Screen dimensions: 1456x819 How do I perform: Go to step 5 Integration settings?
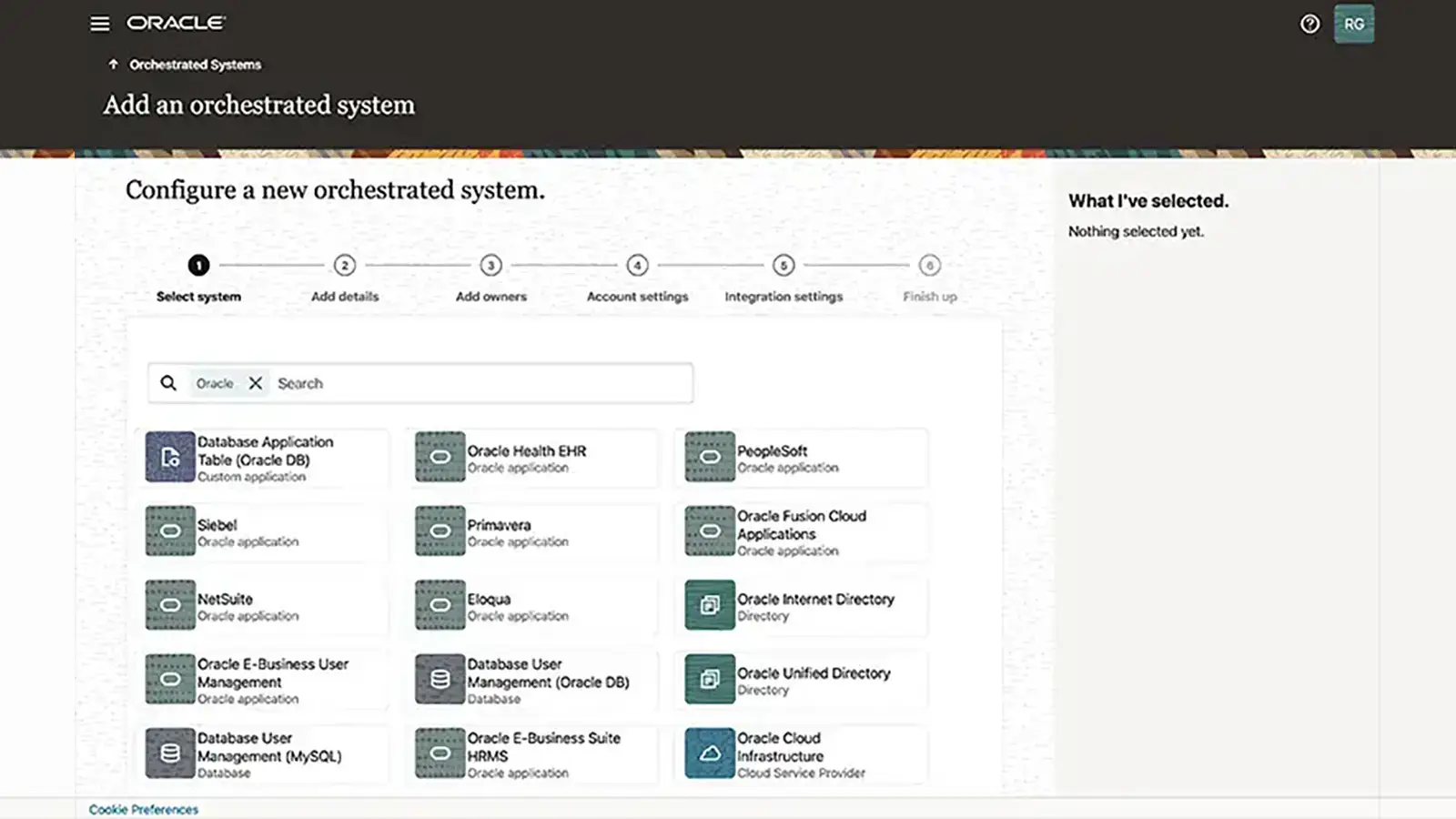pyautogui.click(x=784, y=265)
